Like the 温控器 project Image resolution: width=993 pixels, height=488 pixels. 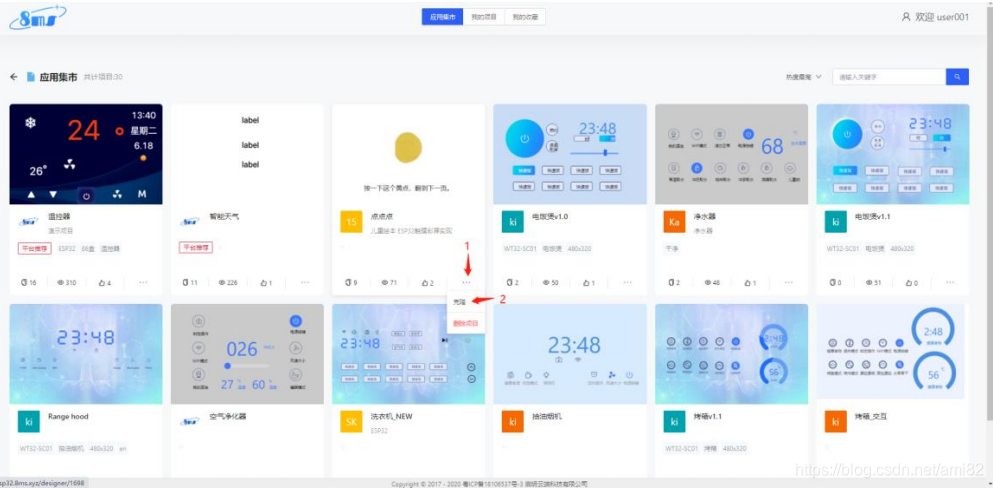coord(104,282)
